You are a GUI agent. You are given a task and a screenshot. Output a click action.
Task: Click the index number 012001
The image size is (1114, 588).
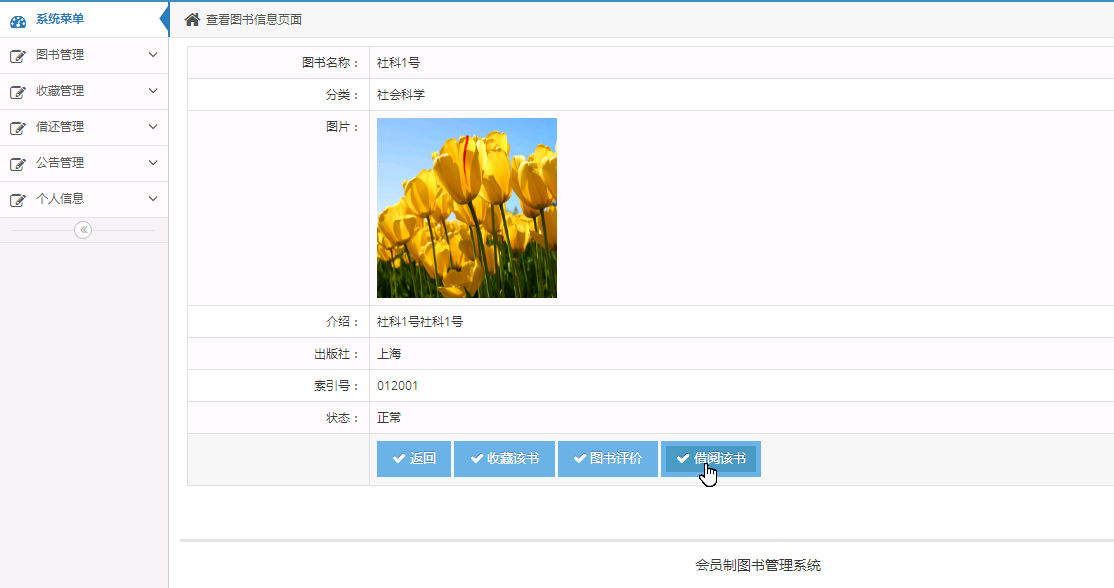point(398,386)
